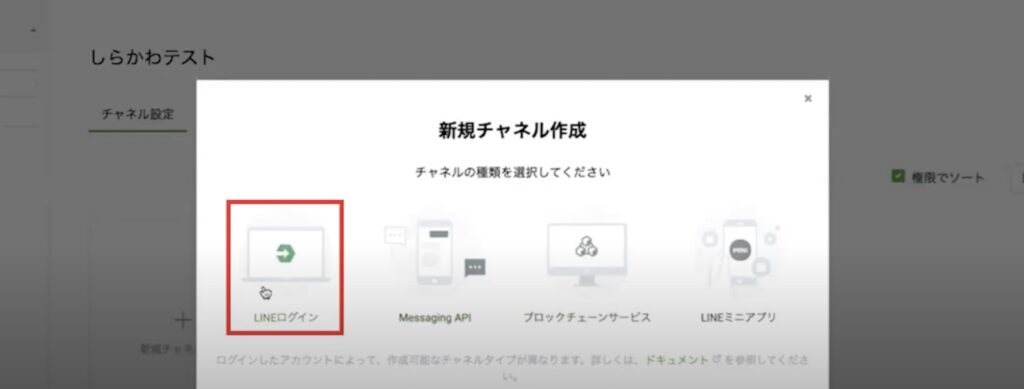Click the green arrow login symbol
The image size is (1024, 389).
(x=285, y=253)
